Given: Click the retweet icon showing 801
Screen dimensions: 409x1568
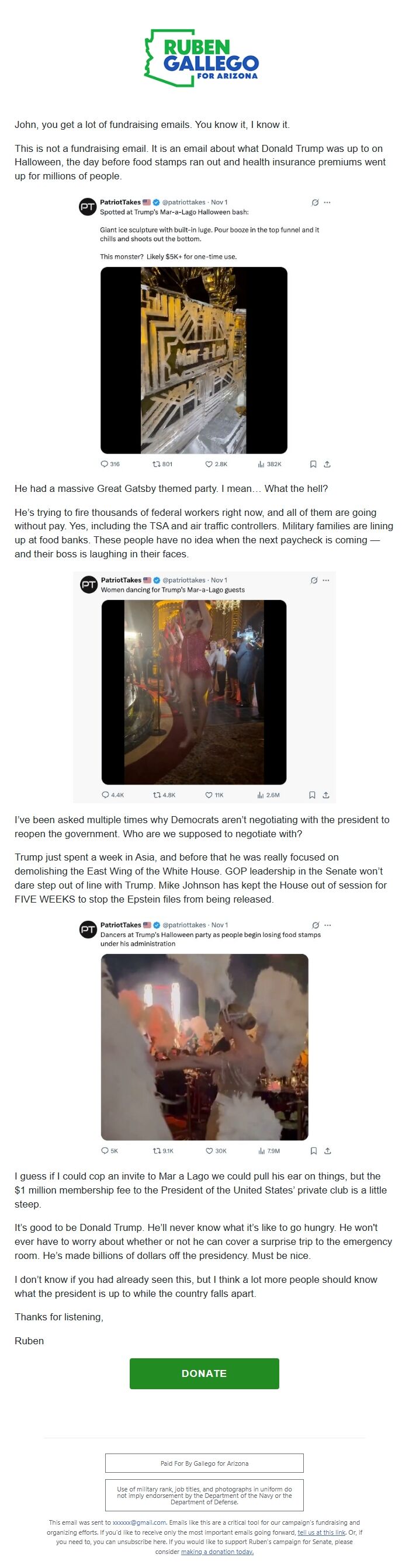Looking at the screenshot, I should coord(157,464).
